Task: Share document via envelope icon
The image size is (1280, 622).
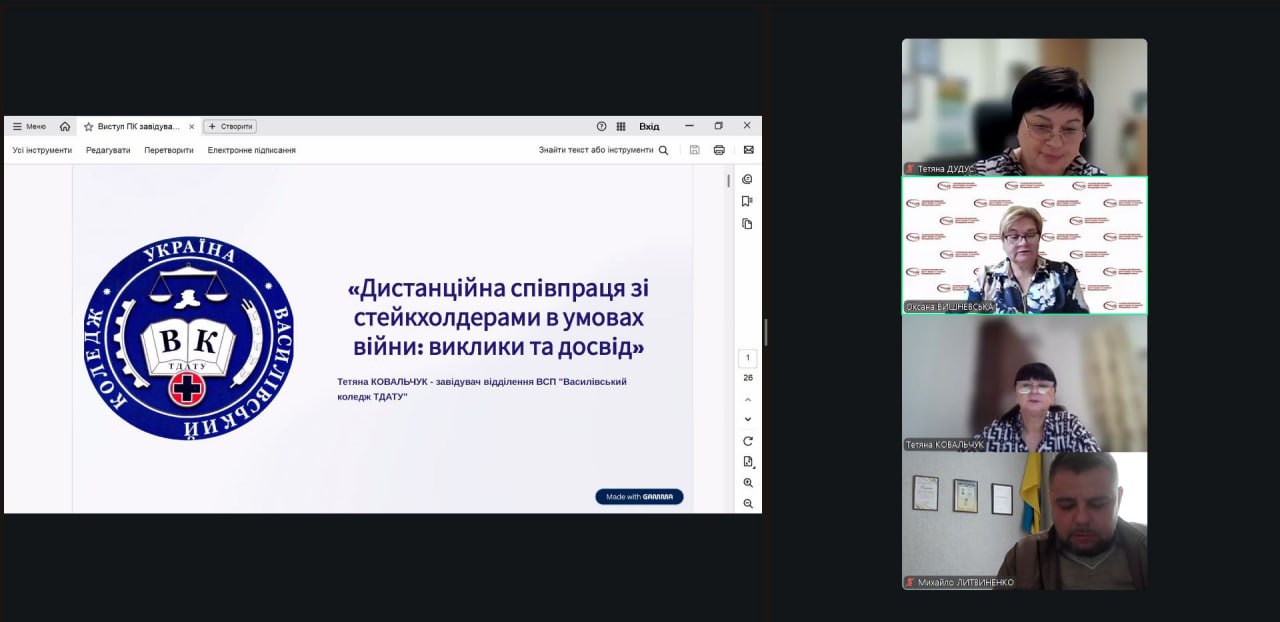Action: click(x=748, y=150)
